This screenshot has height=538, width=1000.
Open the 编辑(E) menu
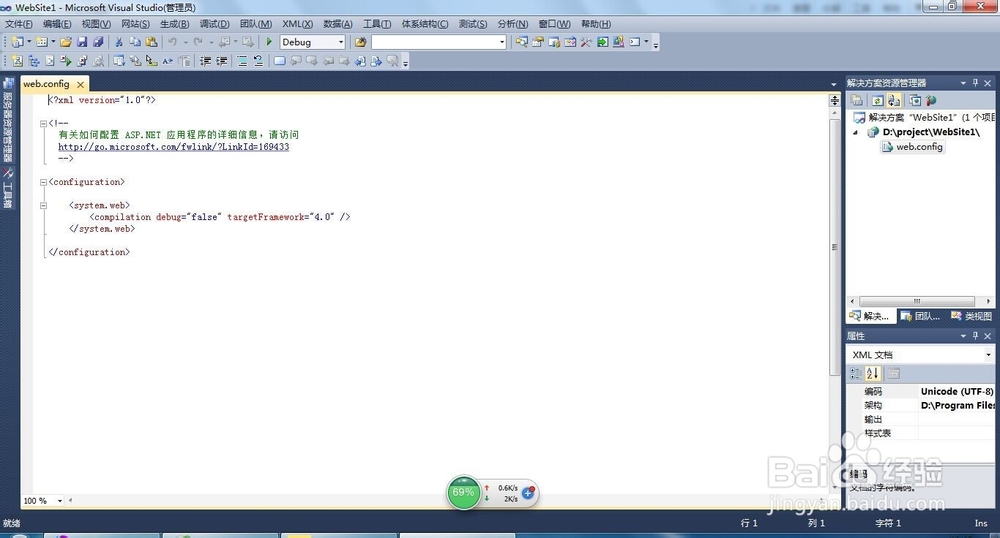[57, 24]
